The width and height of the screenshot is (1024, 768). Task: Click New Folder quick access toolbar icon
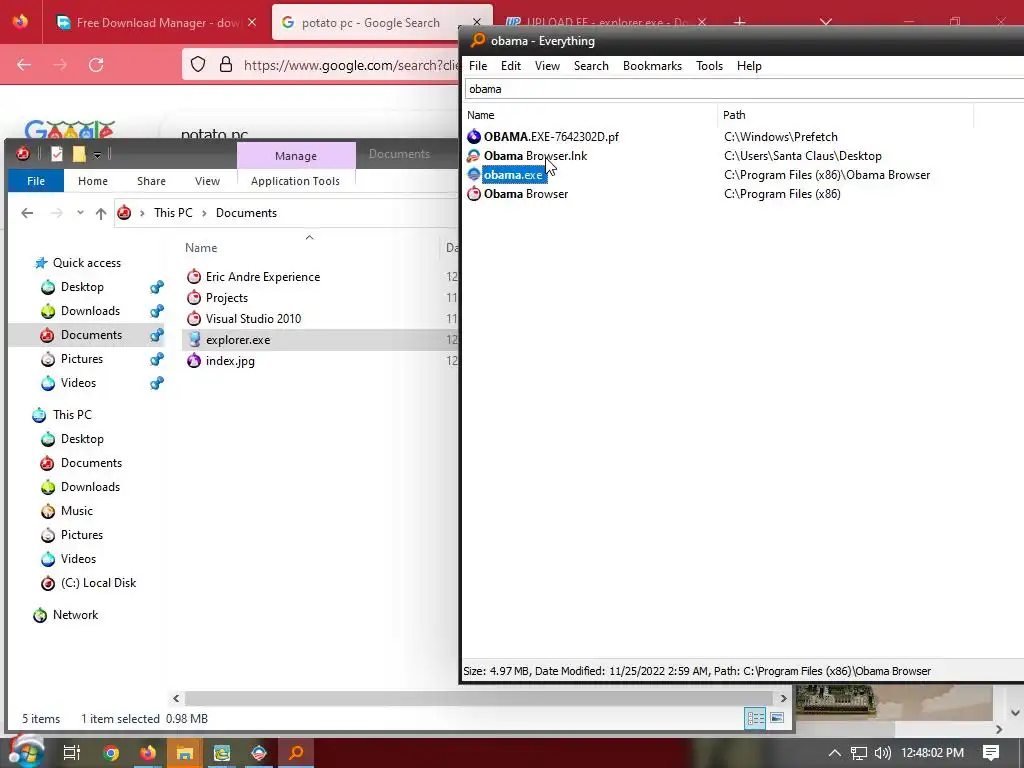(x=78, y=153)
